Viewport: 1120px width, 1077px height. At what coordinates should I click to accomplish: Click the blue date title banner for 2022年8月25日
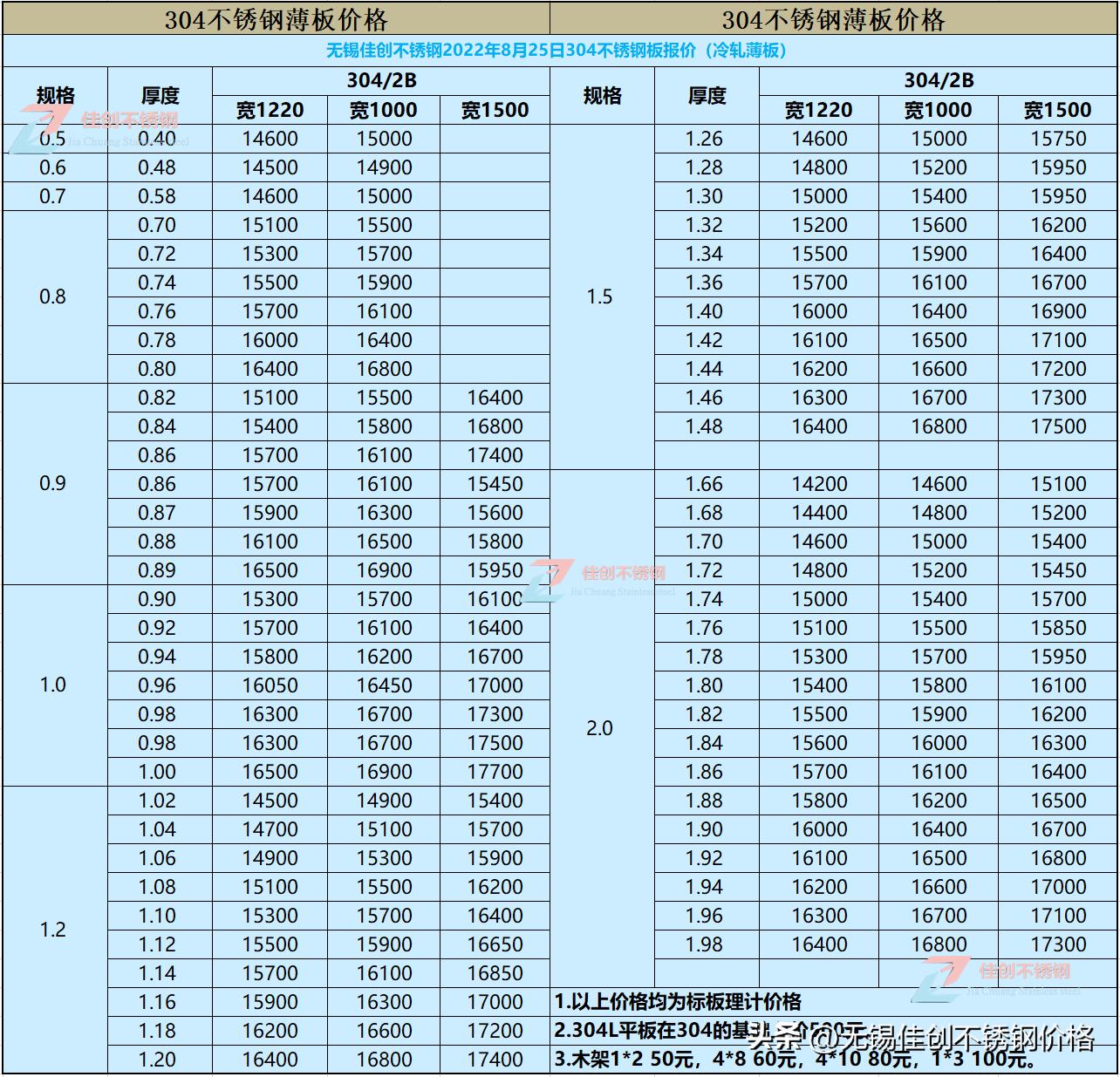558,51
